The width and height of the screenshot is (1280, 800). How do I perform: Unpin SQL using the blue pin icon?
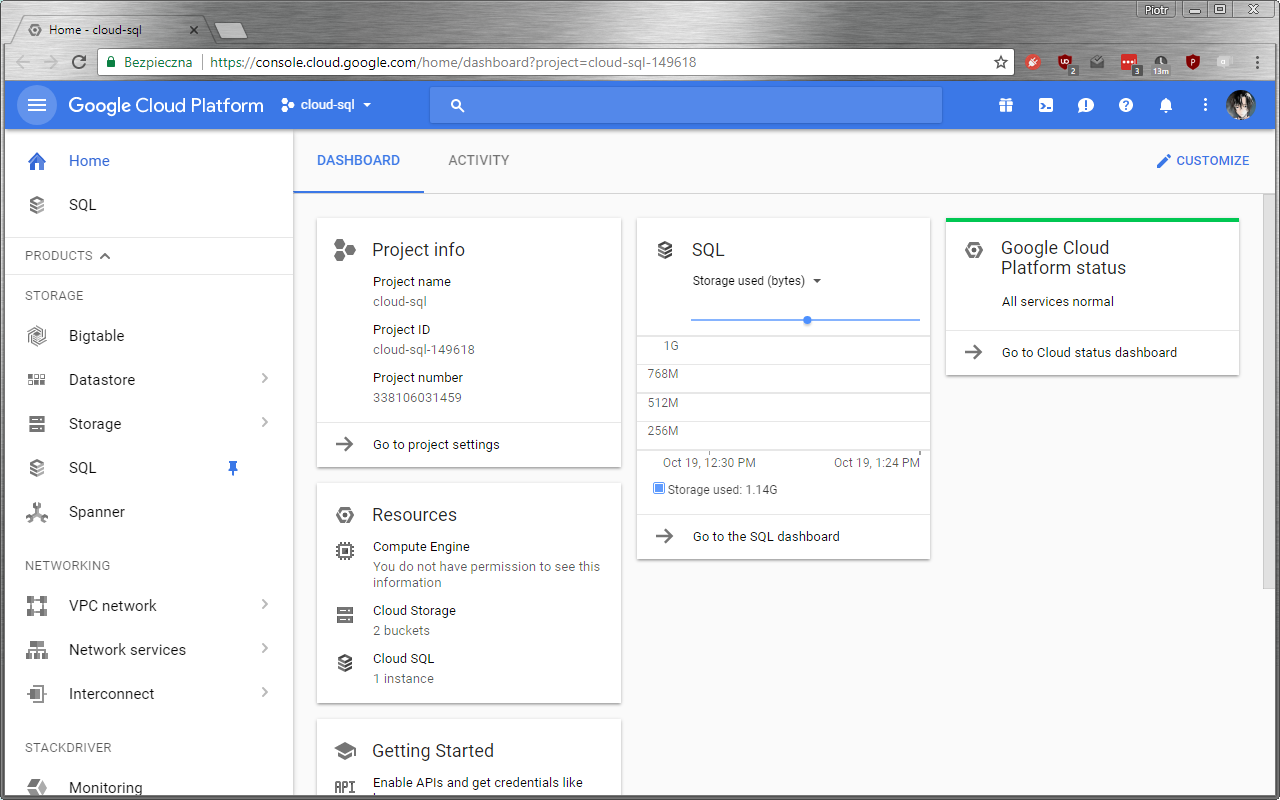[x=233, y=468]
